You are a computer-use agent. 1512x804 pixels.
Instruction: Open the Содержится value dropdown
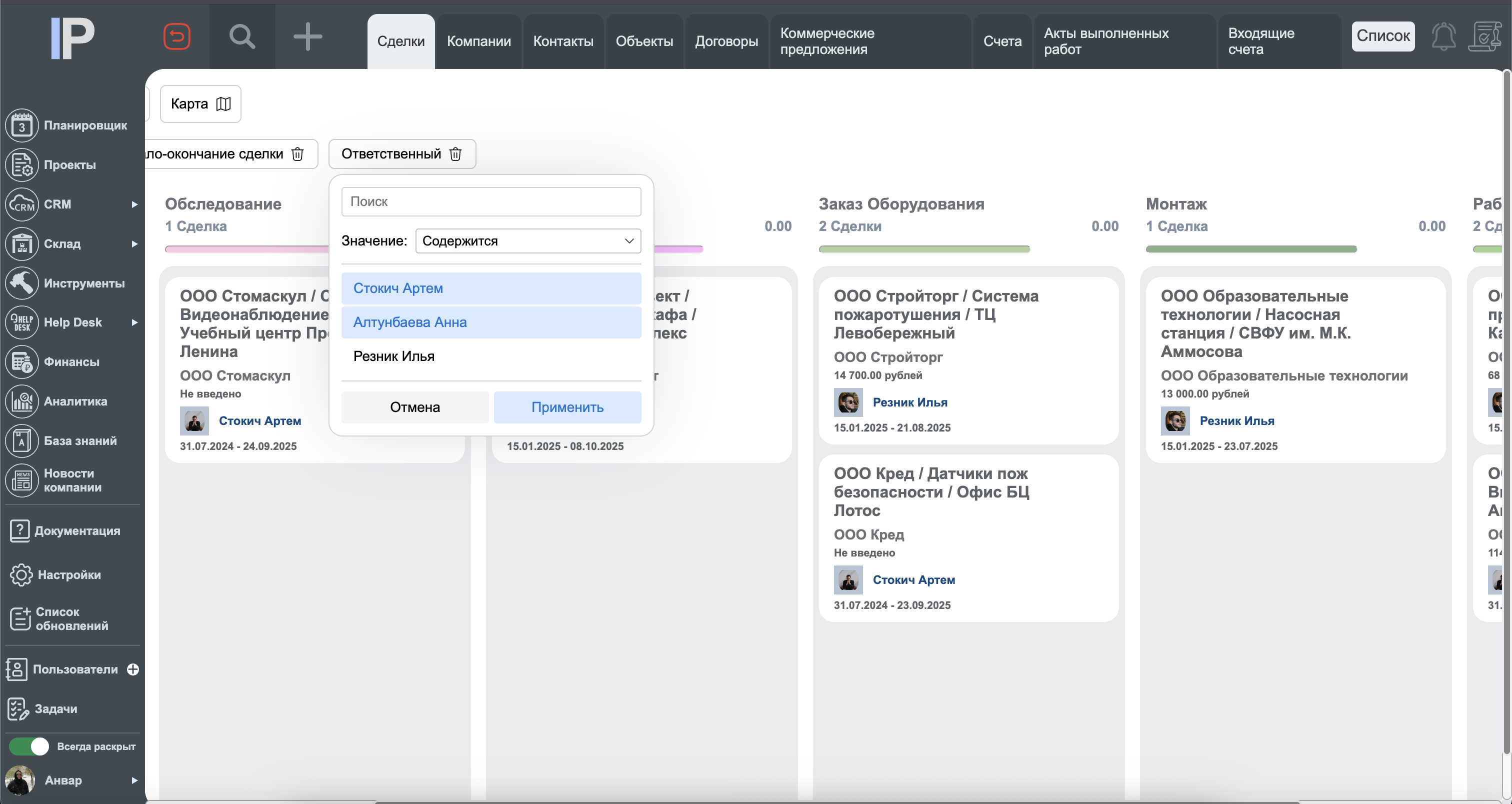527,240
